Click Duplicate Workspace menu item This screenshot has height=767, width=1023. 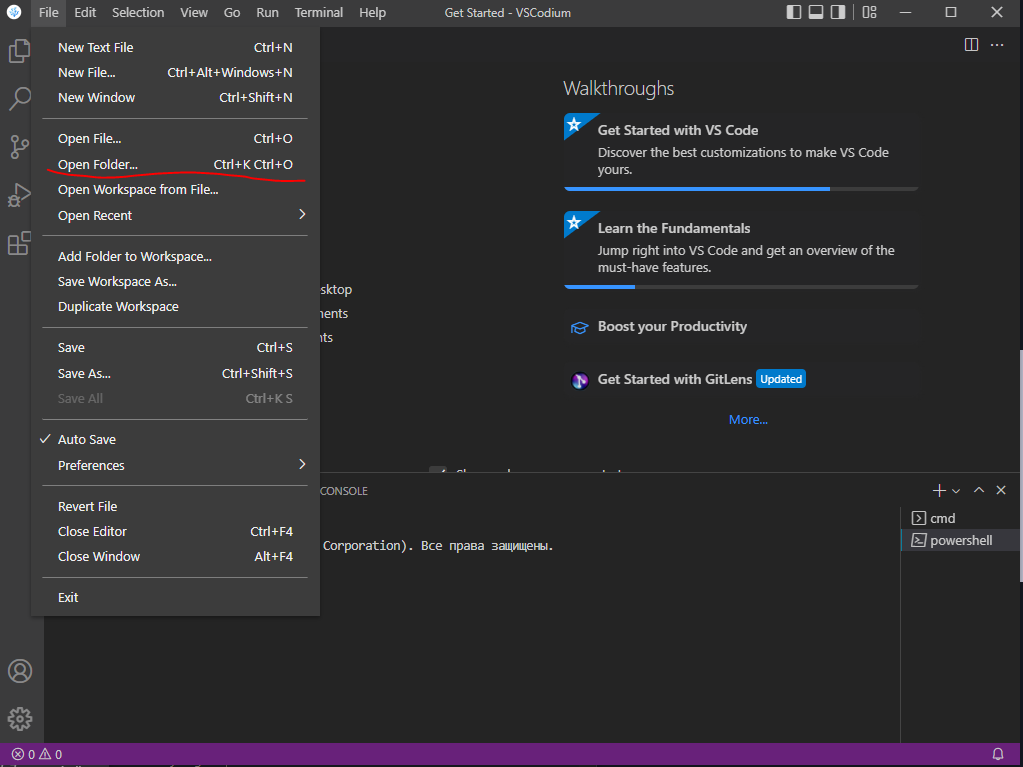(175, 307)
